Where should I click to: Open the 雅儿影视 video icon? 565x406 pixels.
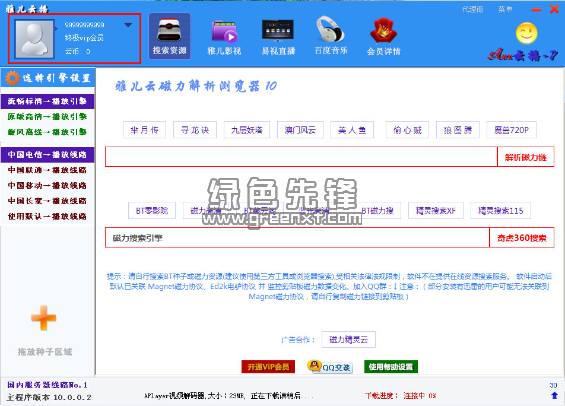pyautogui.click(x=224, y=37)
